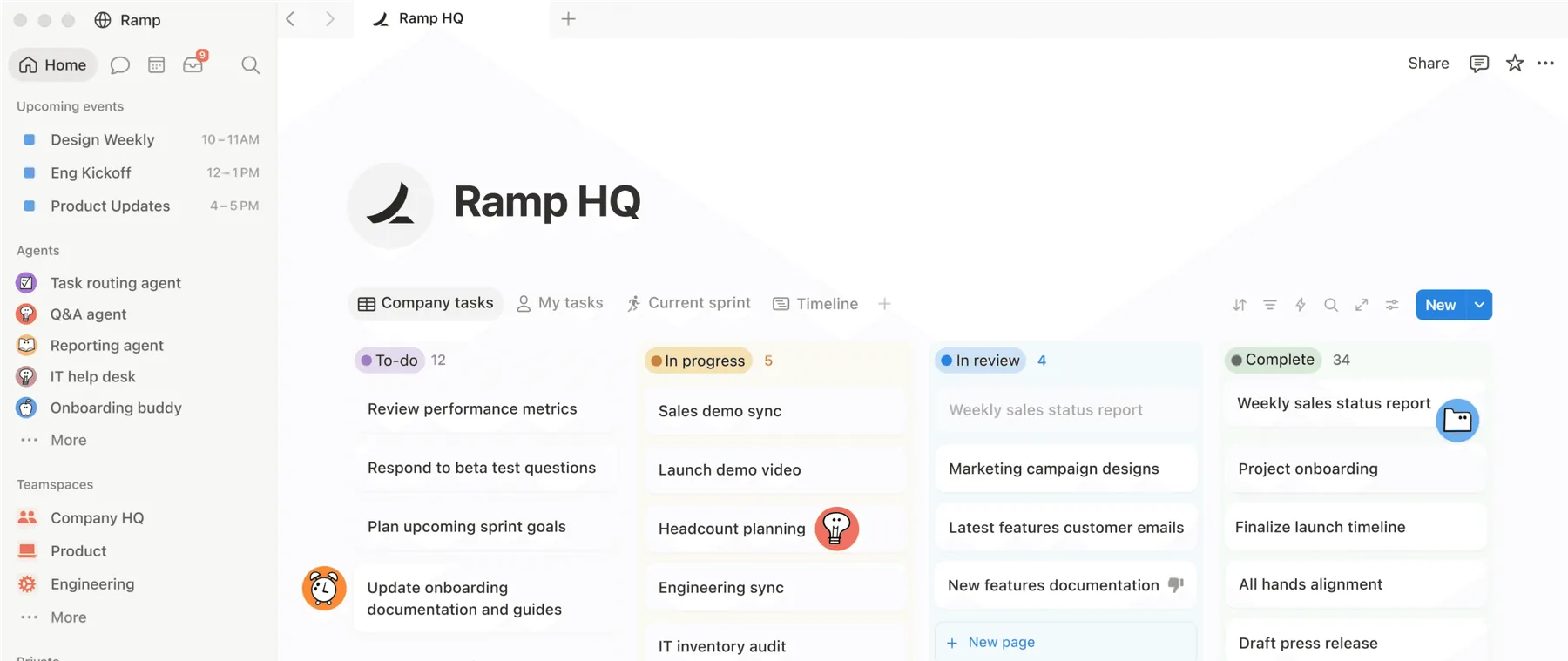Screen dimensions: 1568x661
Task: Switch to the Current sprint view
Action: 688,303
